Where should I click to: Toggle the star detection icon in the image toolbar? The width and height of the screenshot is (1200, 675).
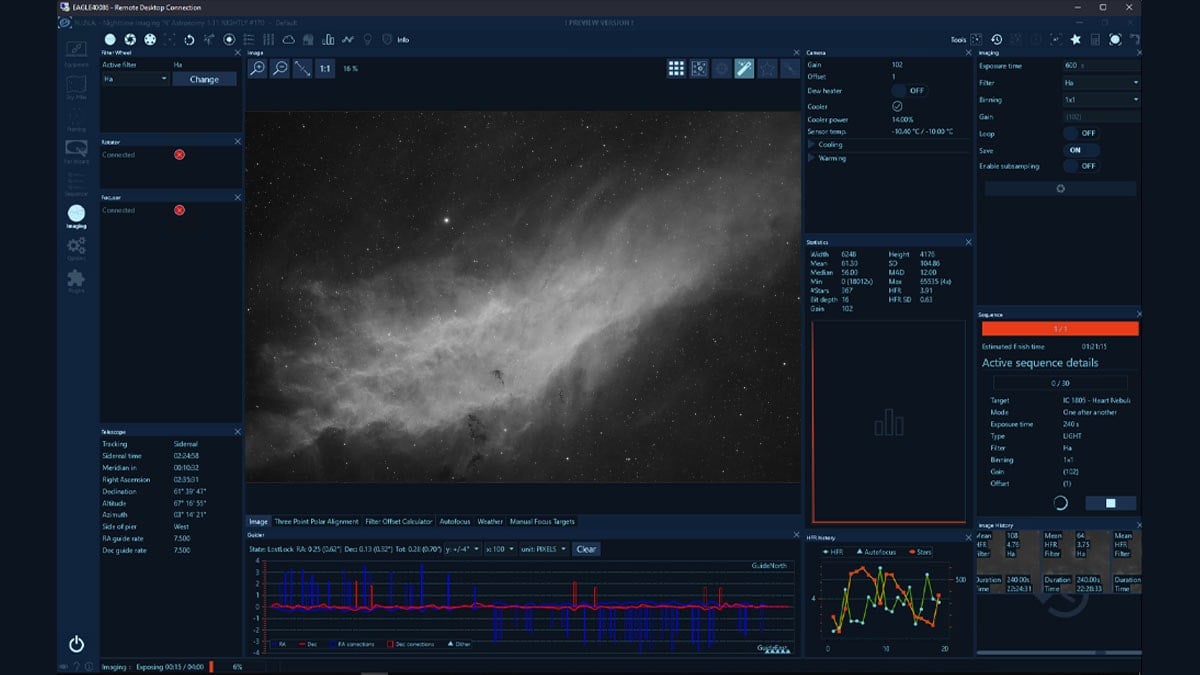click(767, 68)
